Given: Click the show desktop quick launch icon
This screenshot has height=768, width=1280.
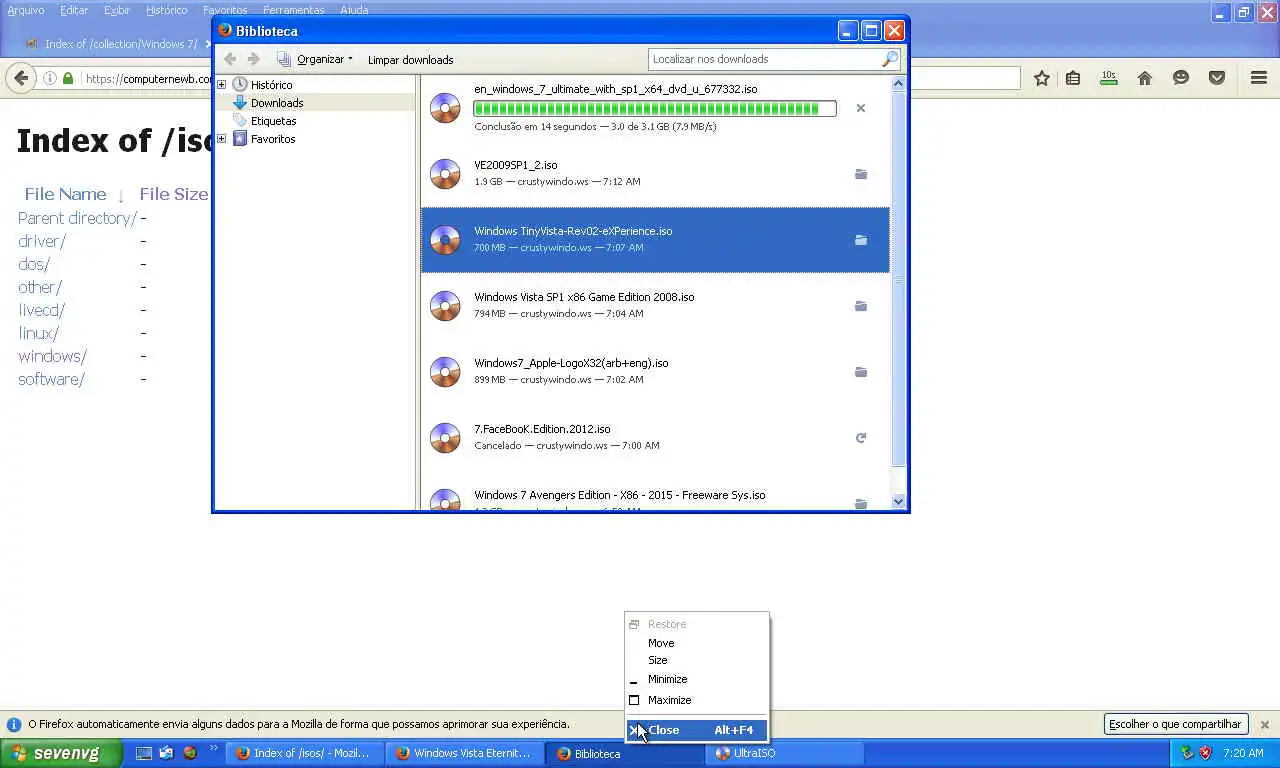Looking at the screenshot, I should (144, 753).
